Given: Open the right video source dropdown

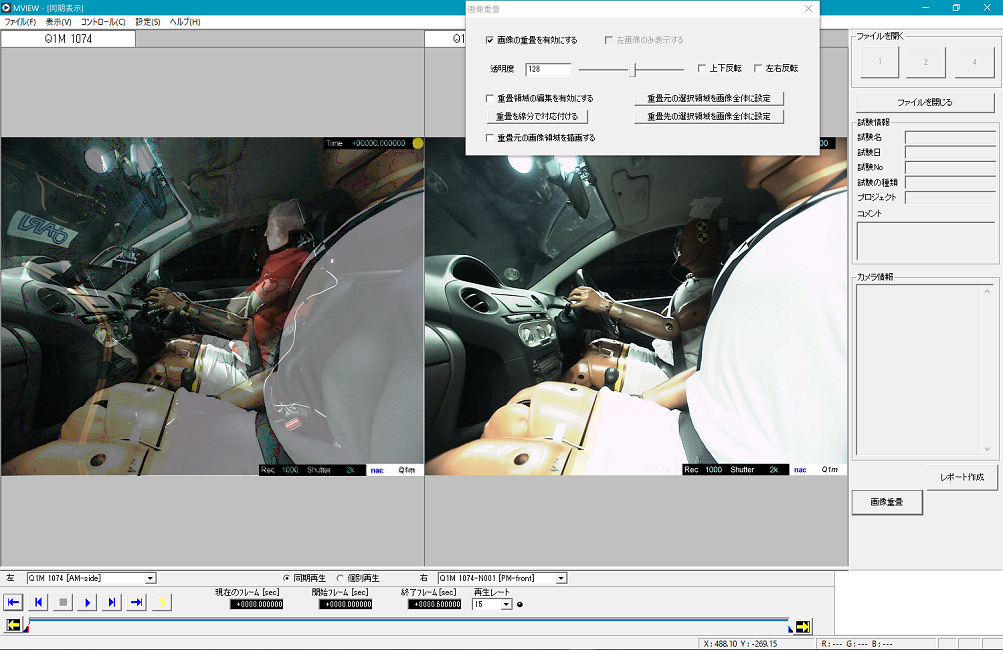Looking at the screenshot, I should (561, 578).
